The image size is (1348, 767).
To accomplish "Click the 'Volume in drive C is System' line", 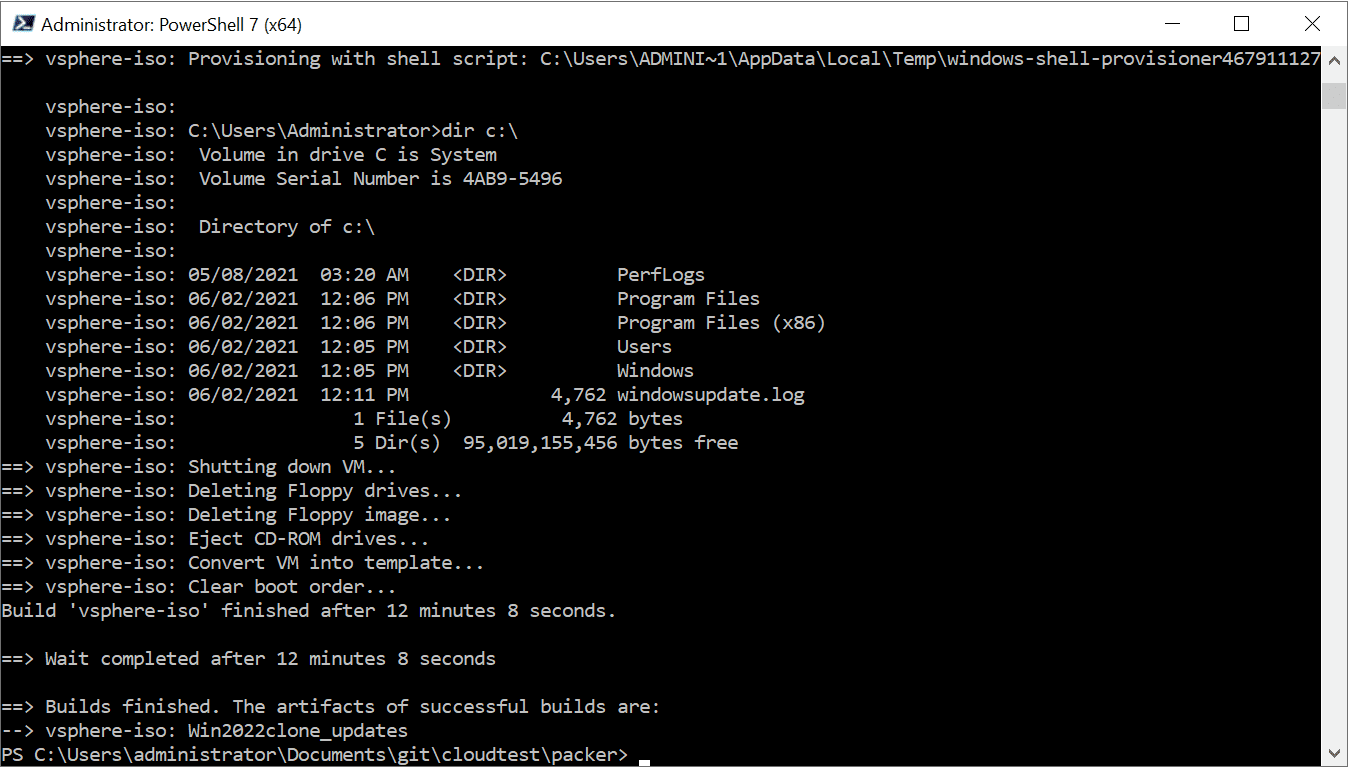I will (348, 155).
